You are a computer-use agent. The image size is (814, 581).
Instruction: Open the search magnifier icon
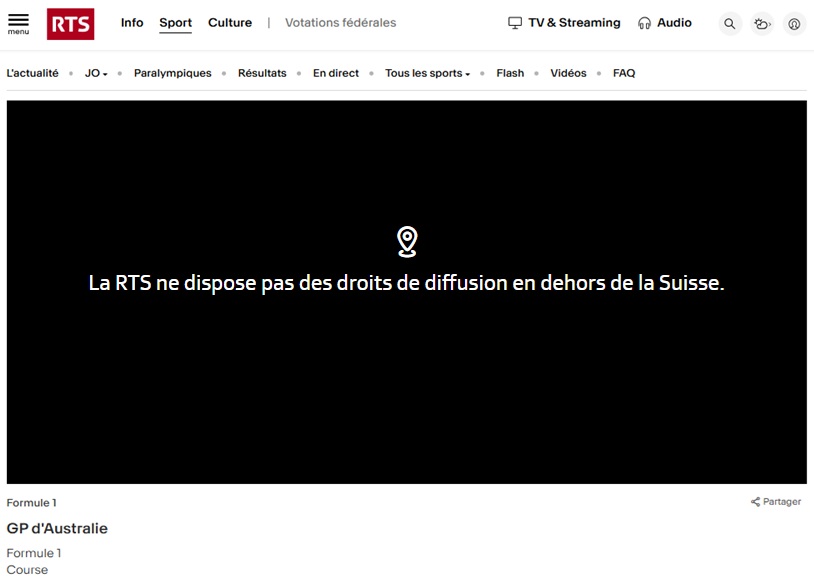click(x=730, y=23)
